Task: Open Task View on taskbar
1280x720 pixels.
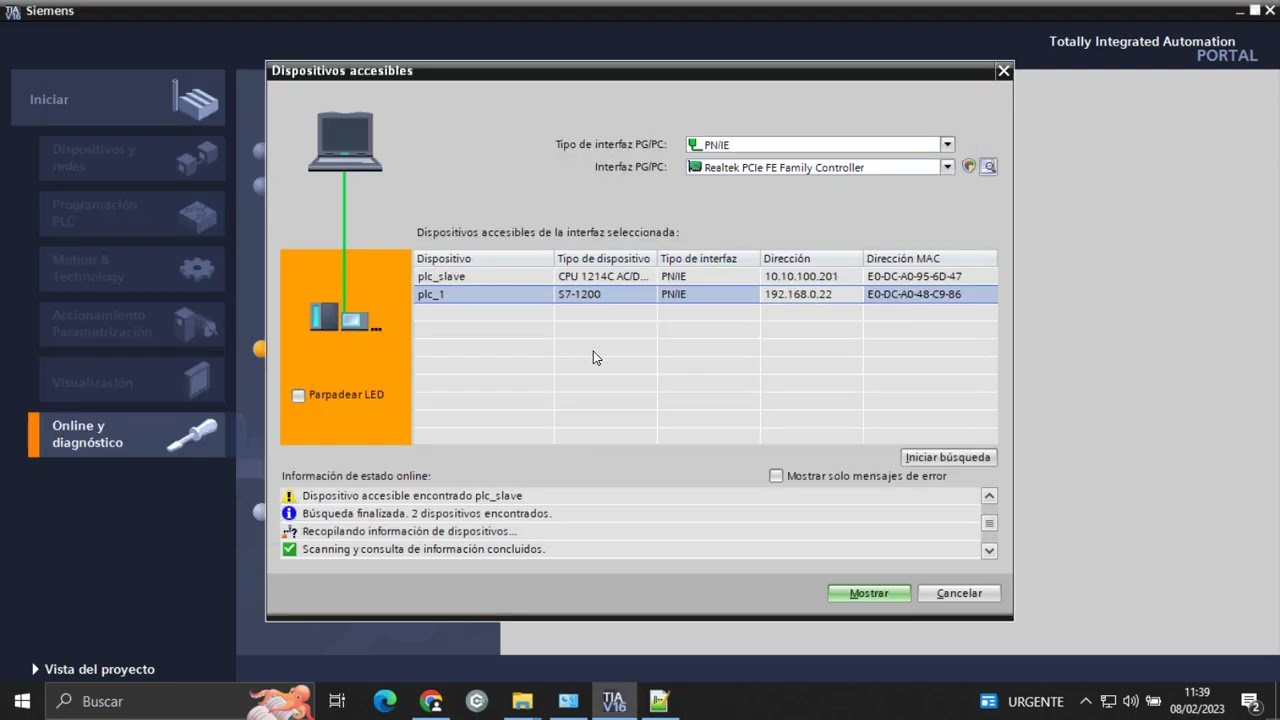Action: (x=337, y=701)
